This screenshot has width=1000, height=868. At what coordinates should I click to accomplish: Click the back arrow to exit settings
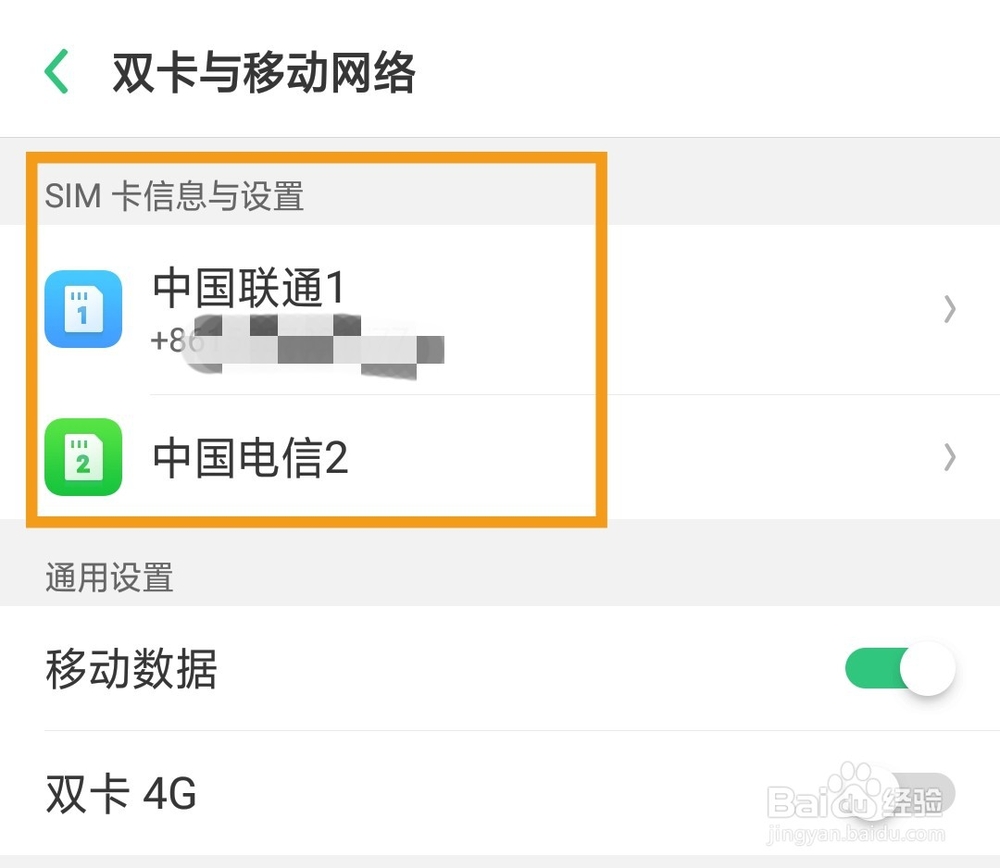coord(56,71)
